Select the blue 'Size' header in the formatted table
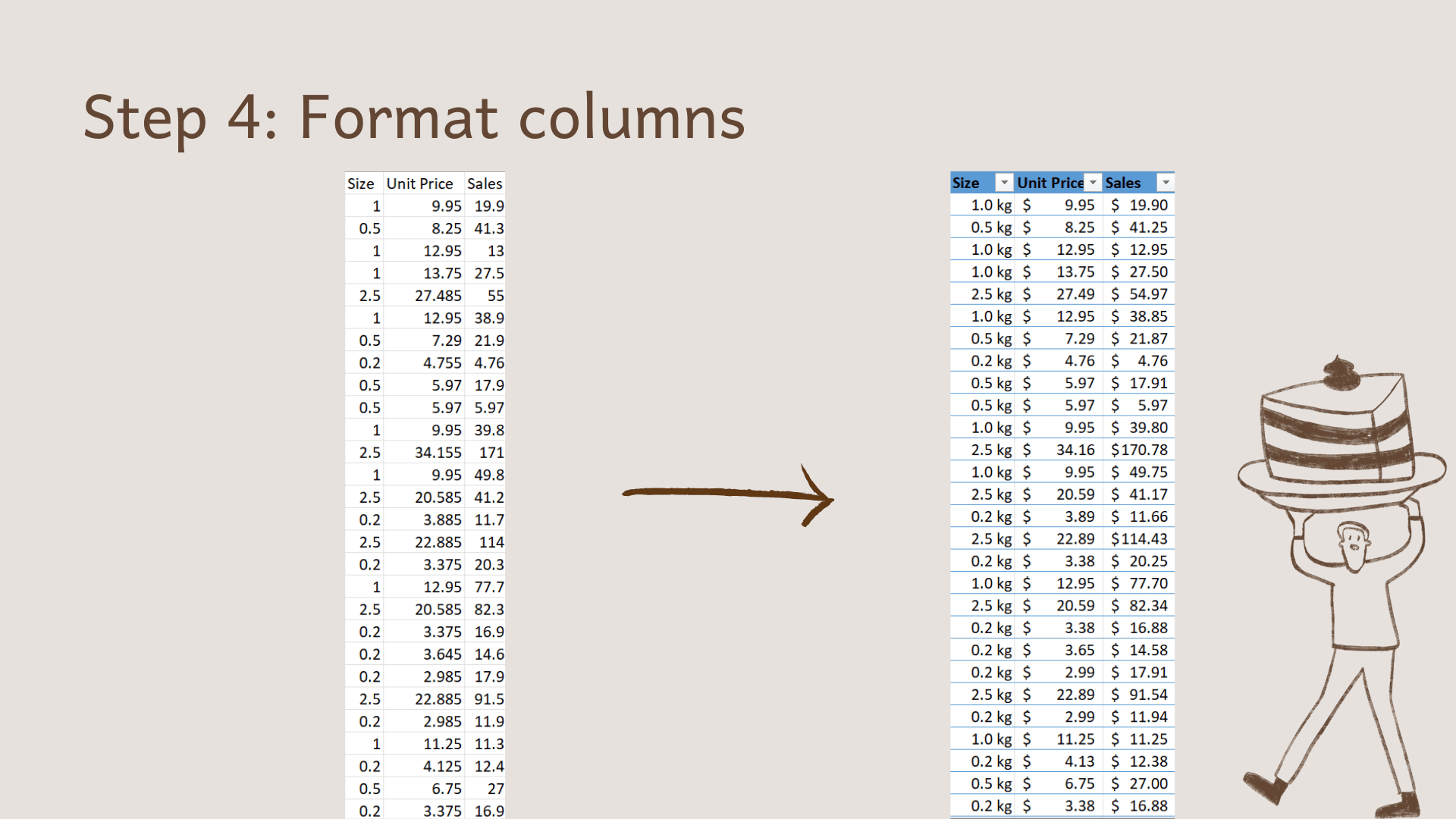 point(966,183)
